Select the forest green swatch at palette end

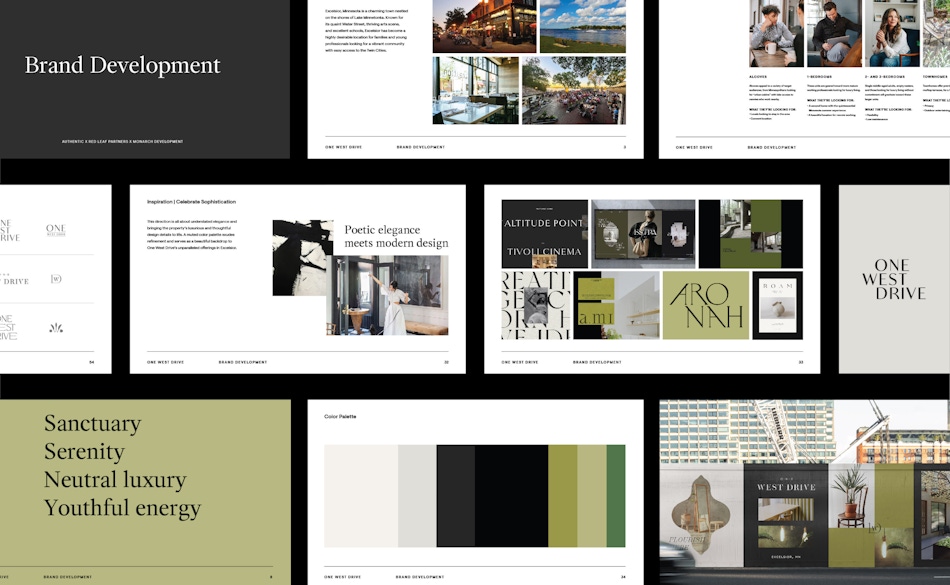pyautogui.click(x=616, y=496)
